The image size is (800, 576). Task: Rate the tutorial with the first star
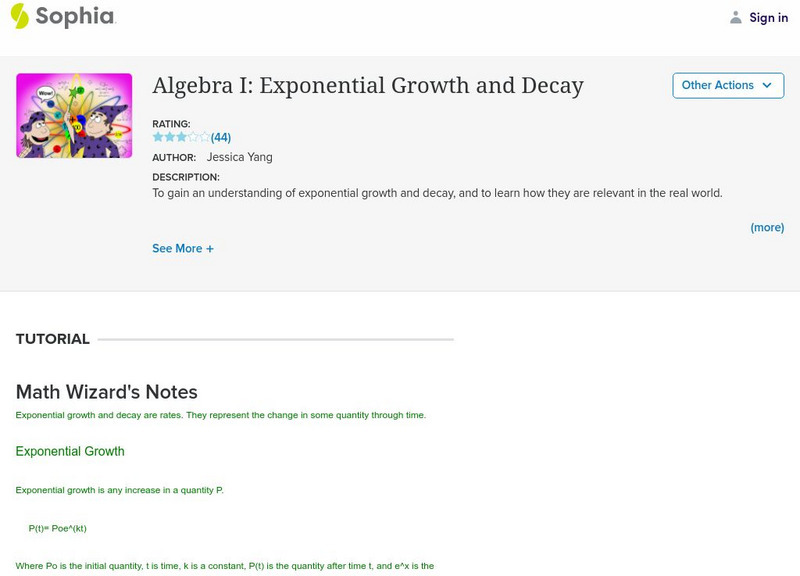[x=158, y=137]
